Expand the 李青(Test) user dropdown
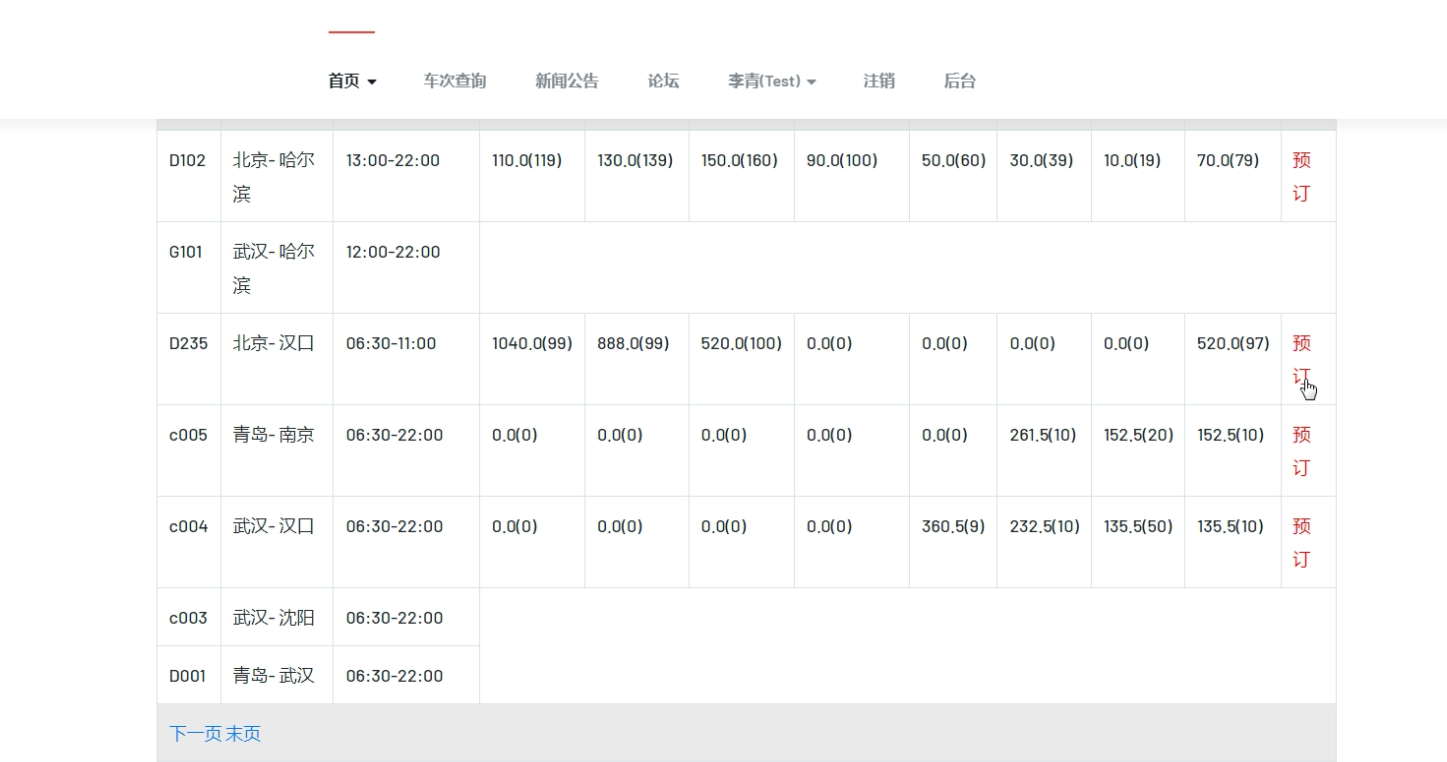This screenshot has height=762, width=1447. tap(772, 81)
